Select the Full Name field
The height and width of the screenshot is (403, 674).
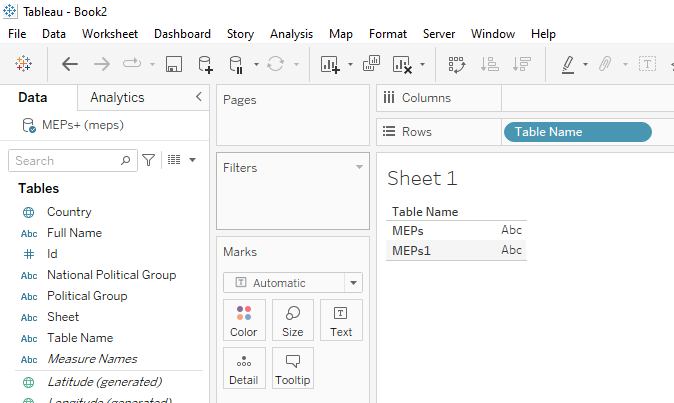coord(74,233)
